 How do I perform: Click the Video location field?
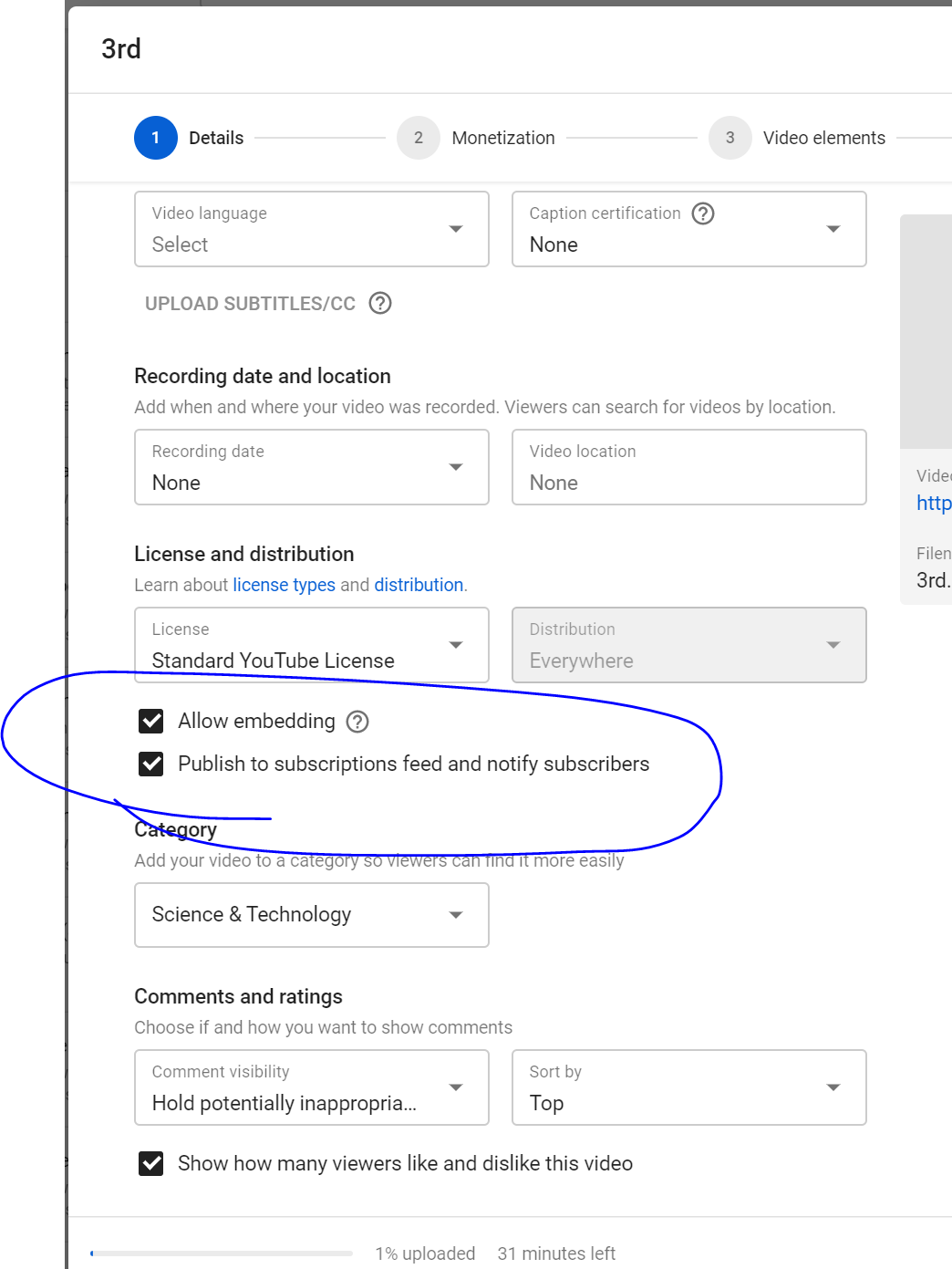pos(689,467)
